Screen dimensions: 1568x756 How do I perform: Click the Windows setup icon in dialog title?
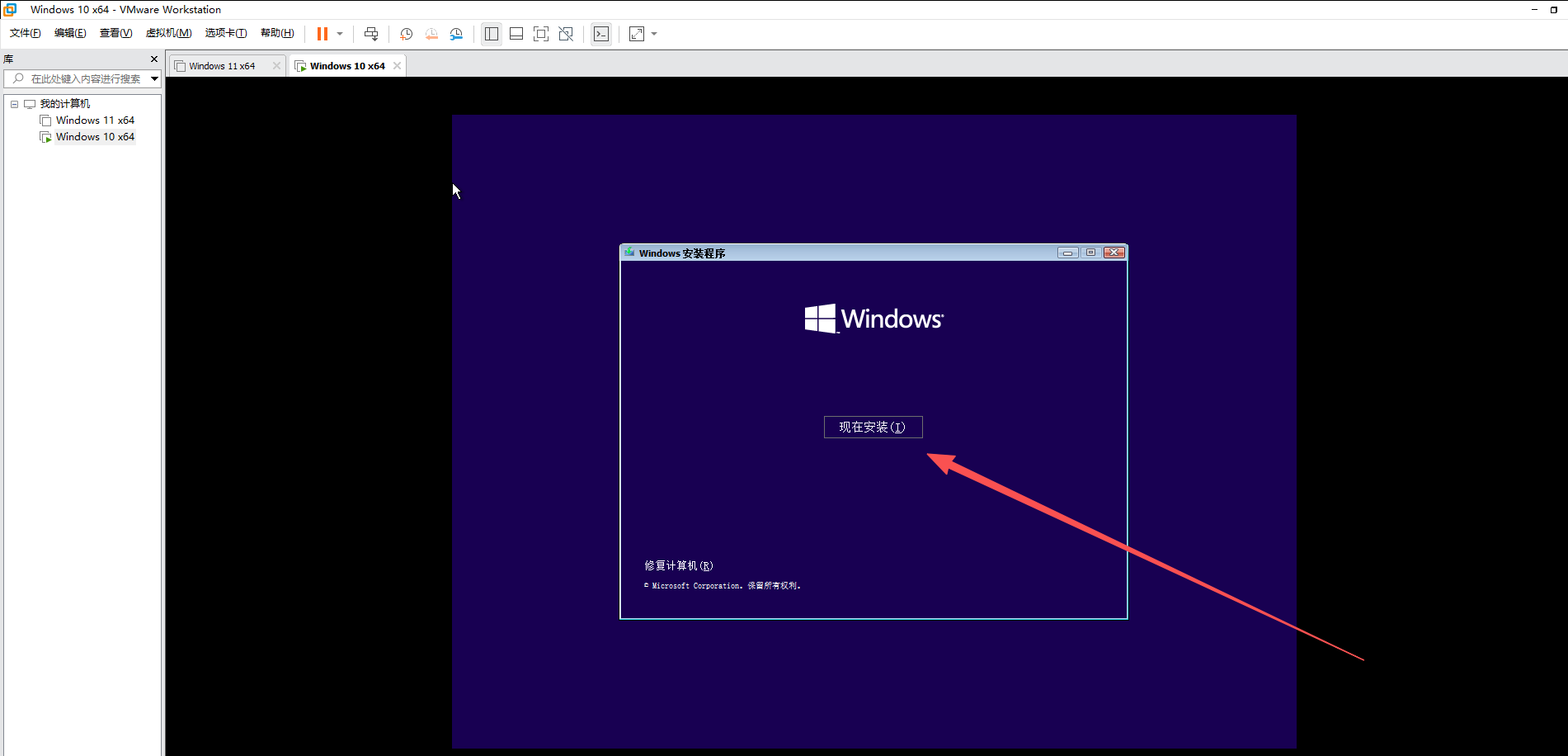click(x=629, y=253)
